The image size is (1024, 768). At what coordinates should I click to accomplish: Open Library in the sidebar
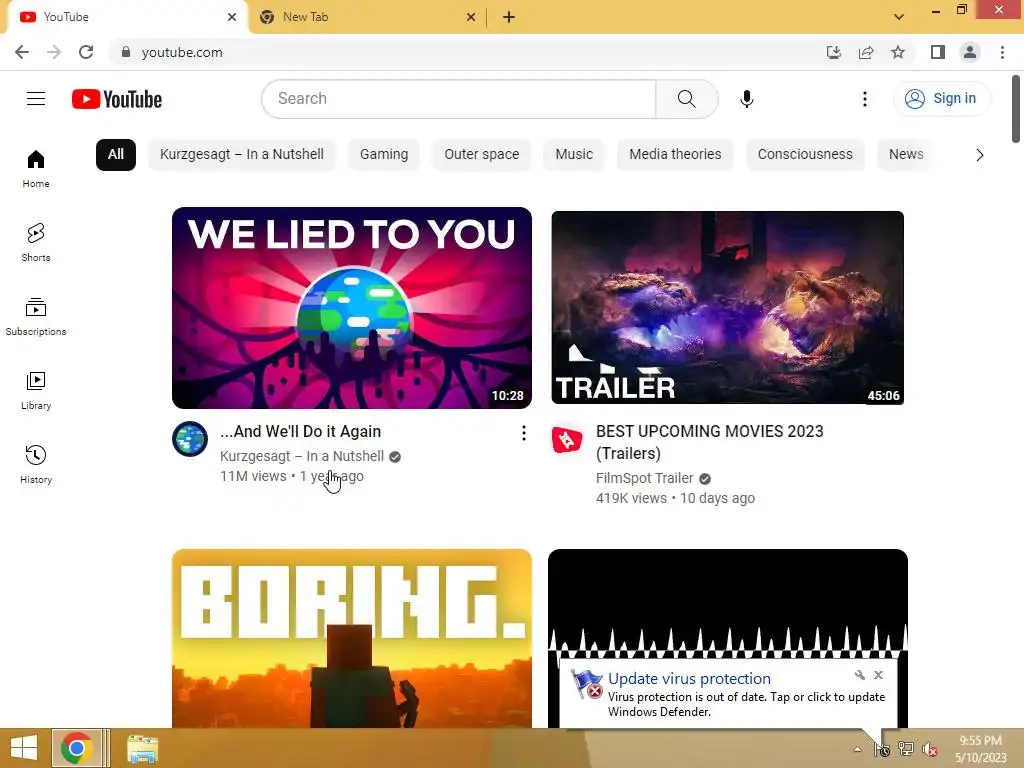36,391
